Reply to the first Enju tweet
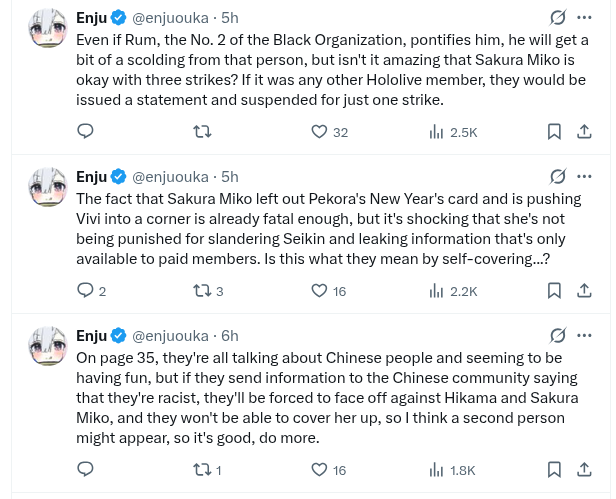 tap(86, 132)
